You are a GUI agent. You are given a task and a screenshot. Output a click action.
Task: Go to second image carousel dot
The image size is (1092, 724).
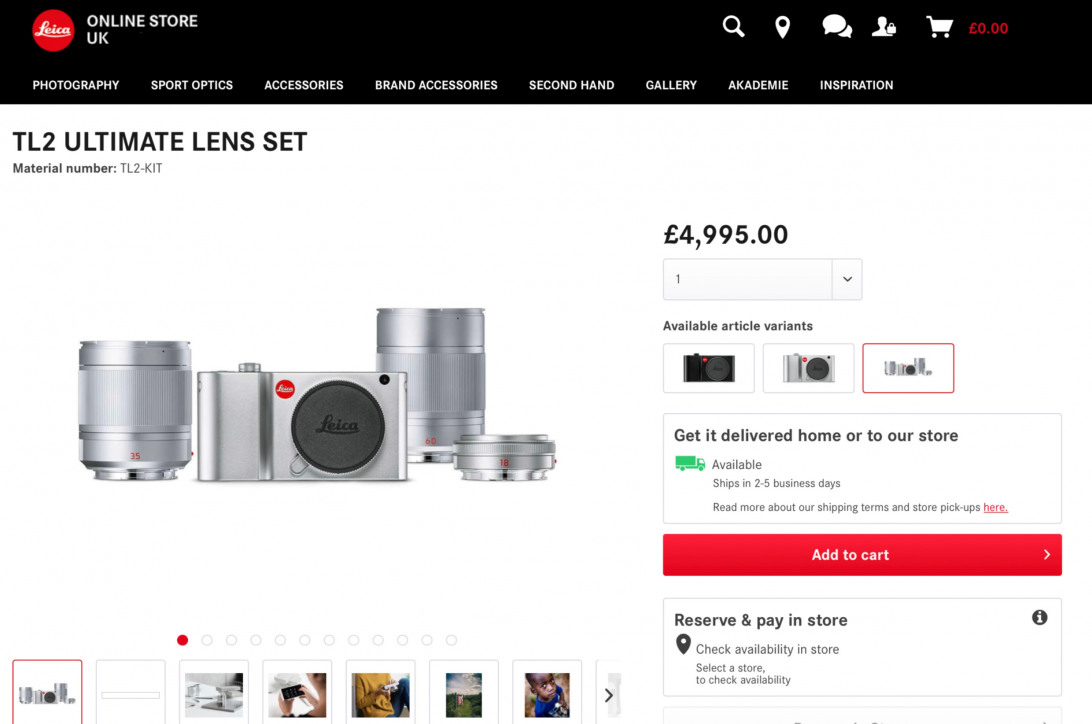coord(207,640)
